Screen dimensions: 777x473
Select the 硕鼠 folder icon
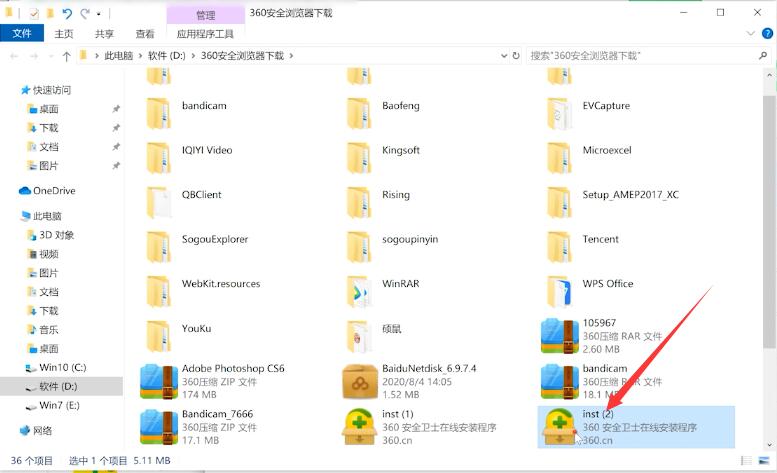pos(359,336)
